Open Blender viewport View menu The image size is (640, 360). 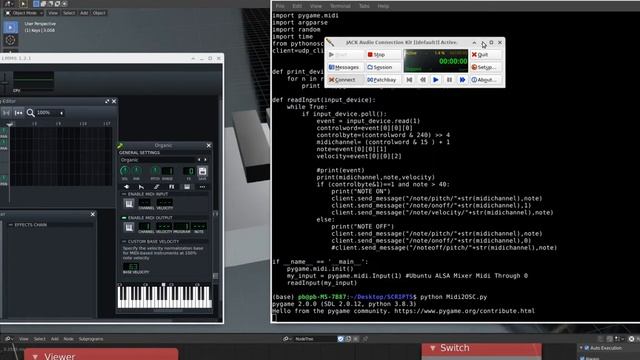pyautogui.click(x=53, y=13)
